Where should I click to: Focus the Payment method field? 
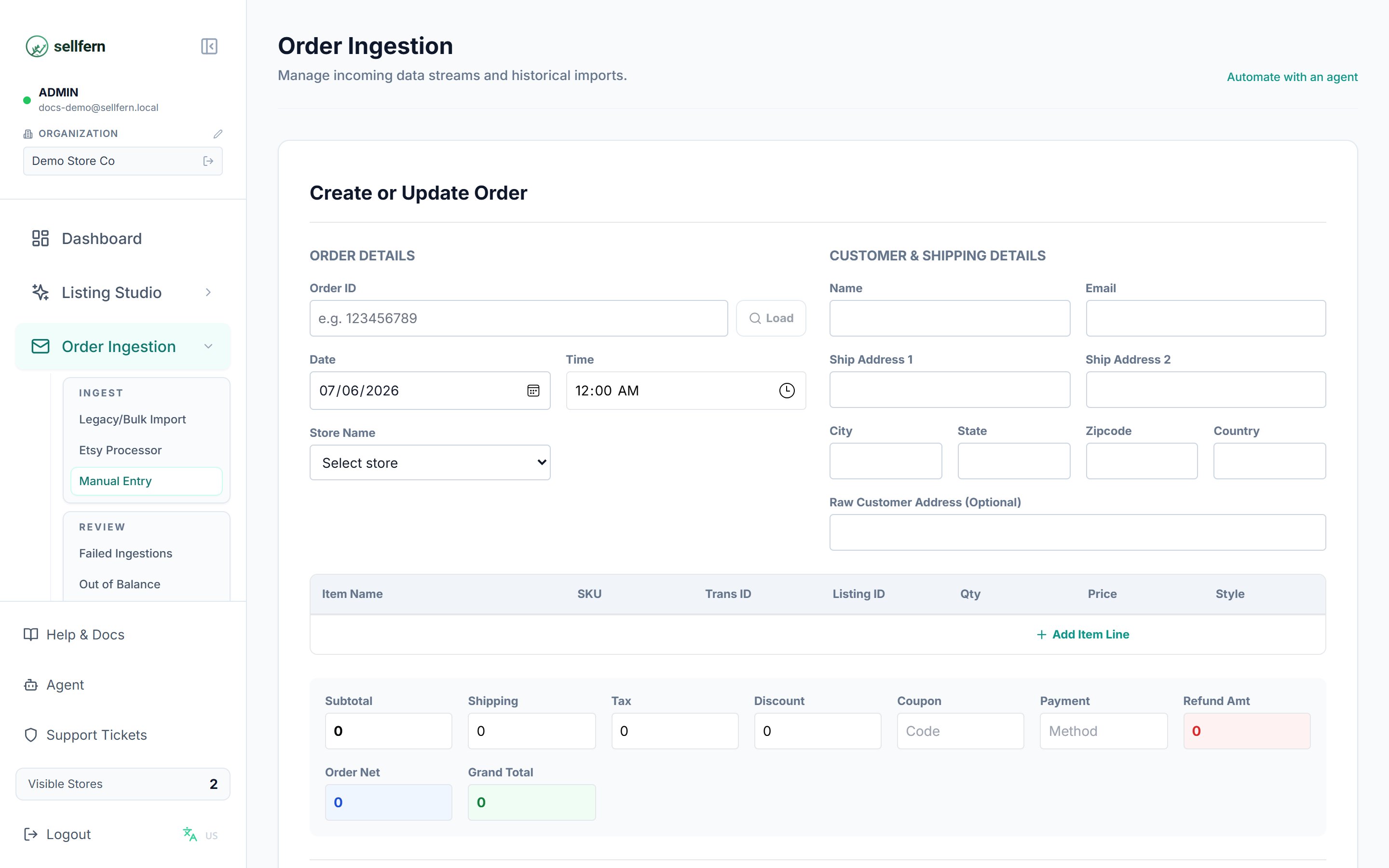(x=1103, y=731)
